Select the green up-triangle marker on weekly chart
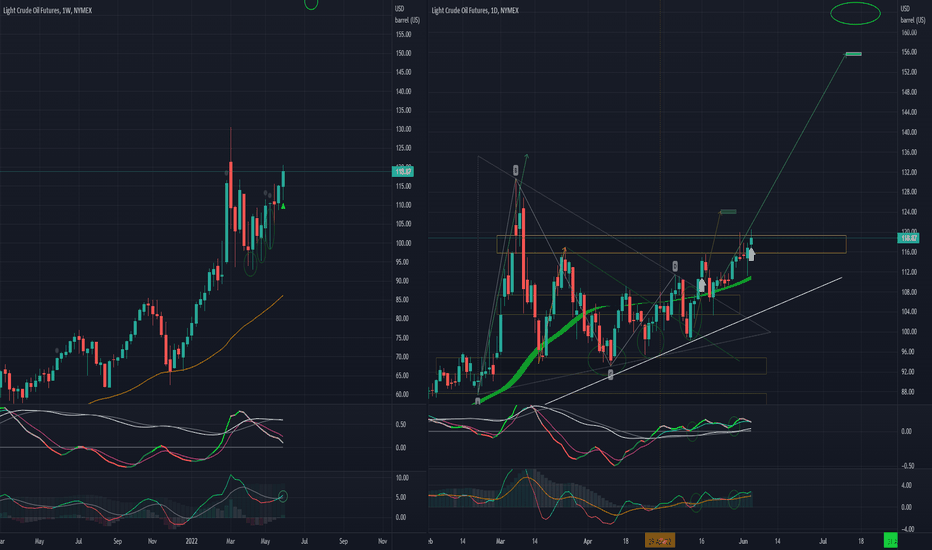The width and height of the screenshot is (932, 550). click(283, 206)
